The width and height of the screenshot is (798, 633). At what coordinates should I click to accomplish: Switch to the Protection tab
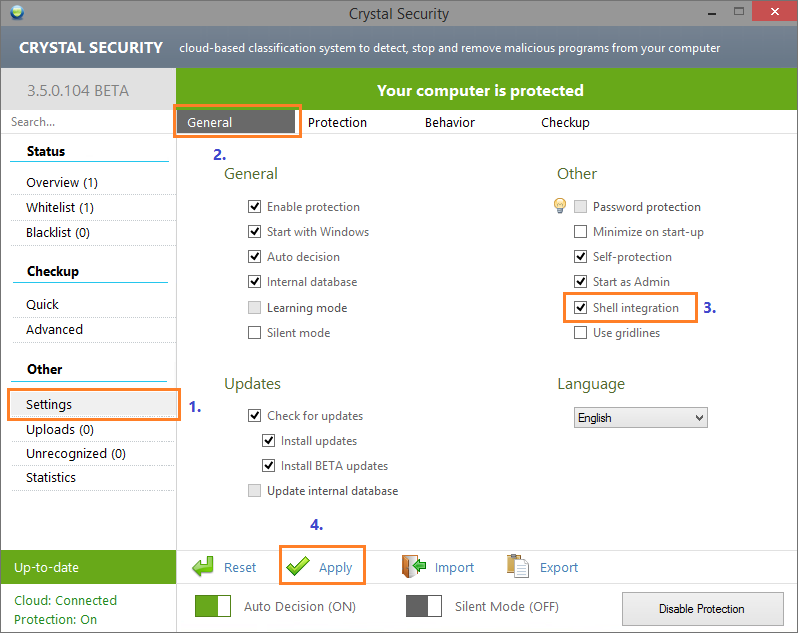[x=337, y=122]
